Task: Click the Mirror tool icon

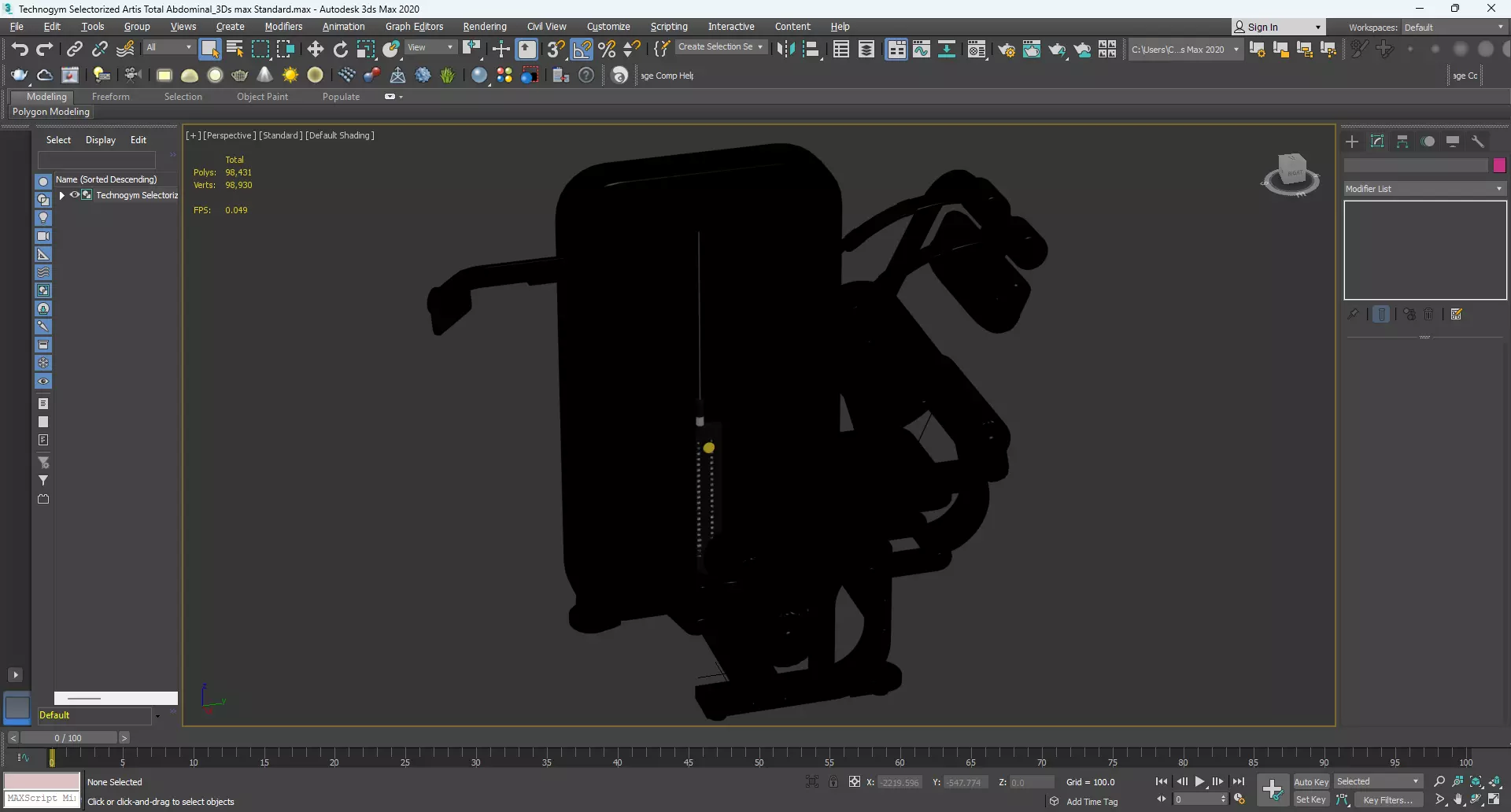Action: click(x=785, y=49)
